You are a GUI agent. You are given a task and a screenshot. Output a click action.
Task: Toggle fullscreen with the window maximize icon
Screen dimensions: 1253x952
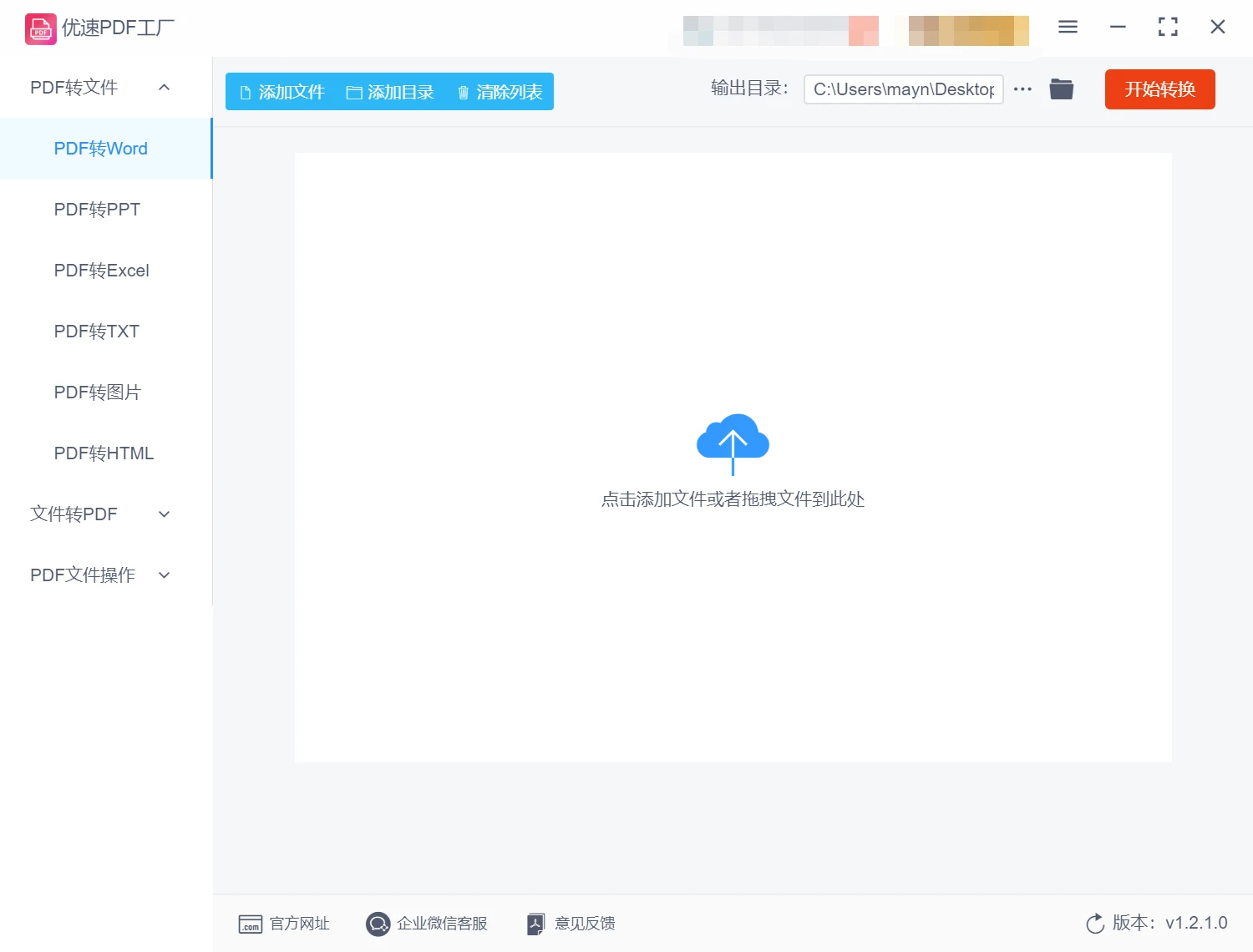1168,28
